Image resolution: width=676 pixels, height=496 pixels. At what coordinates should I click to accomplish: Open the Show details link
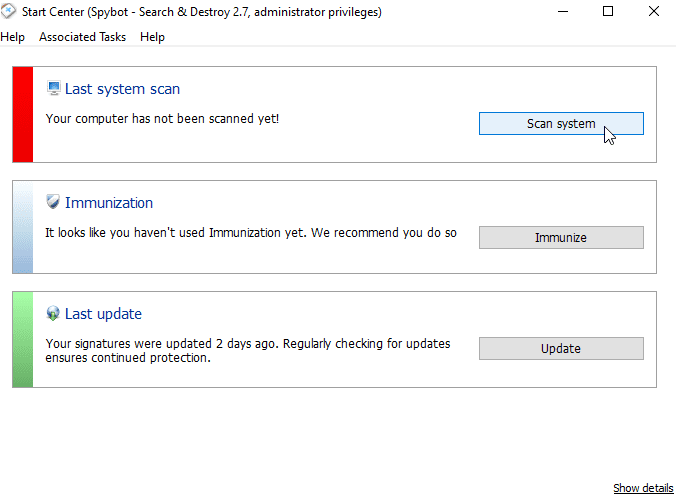(643, 488)
